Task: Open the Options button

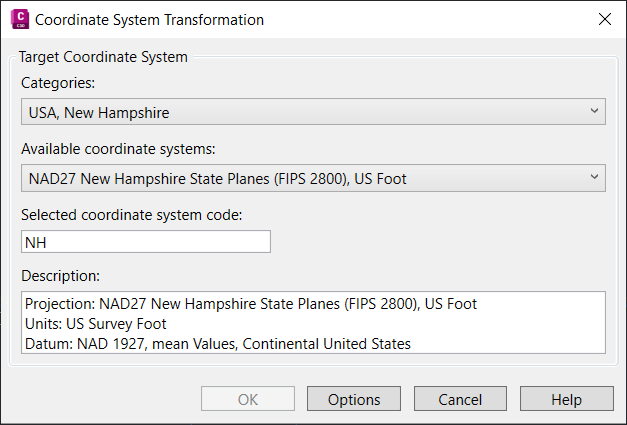Action: (354, 399)
